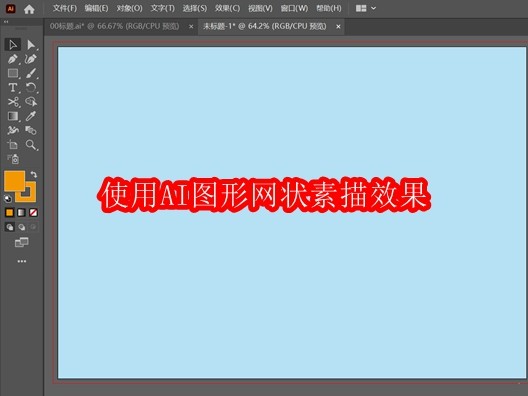Set fill to None
The width and height of the screenshot is (528, 396).
pyautogui.click(x=33, y=212)
